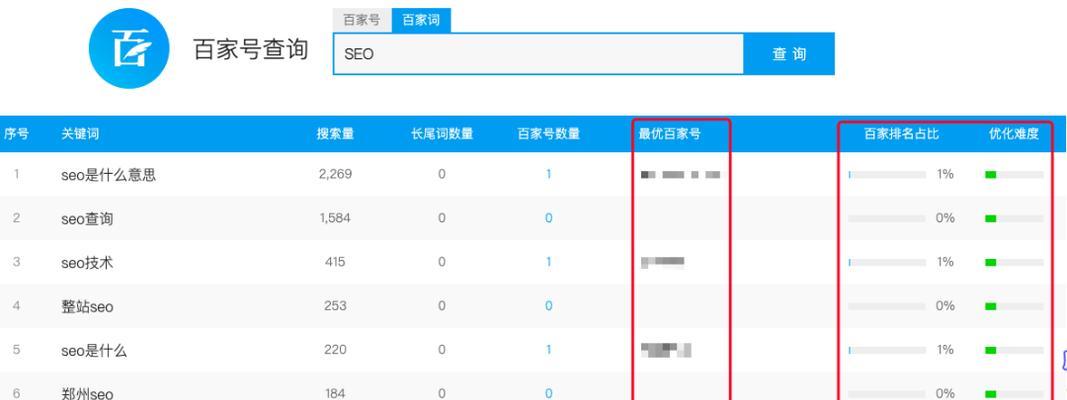The height and width of the screenshot is (400, 1067).
Task: Select keyword seo是什么
Action: tap(94, 350)
